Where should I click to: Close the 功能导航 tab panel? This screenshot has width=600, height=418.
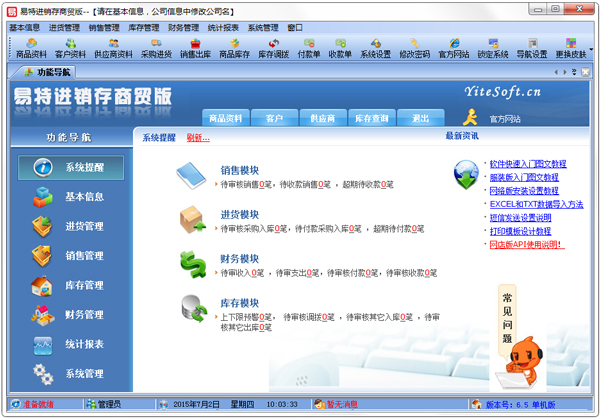(x=585, y=72)
